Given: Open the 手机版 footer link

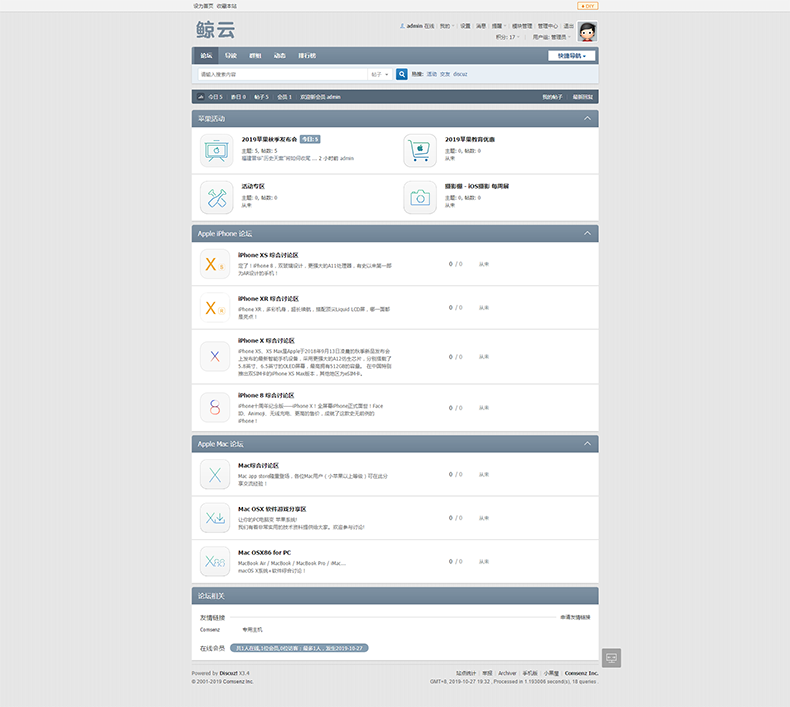Looking at the screenshot, I should click(530, 673).
